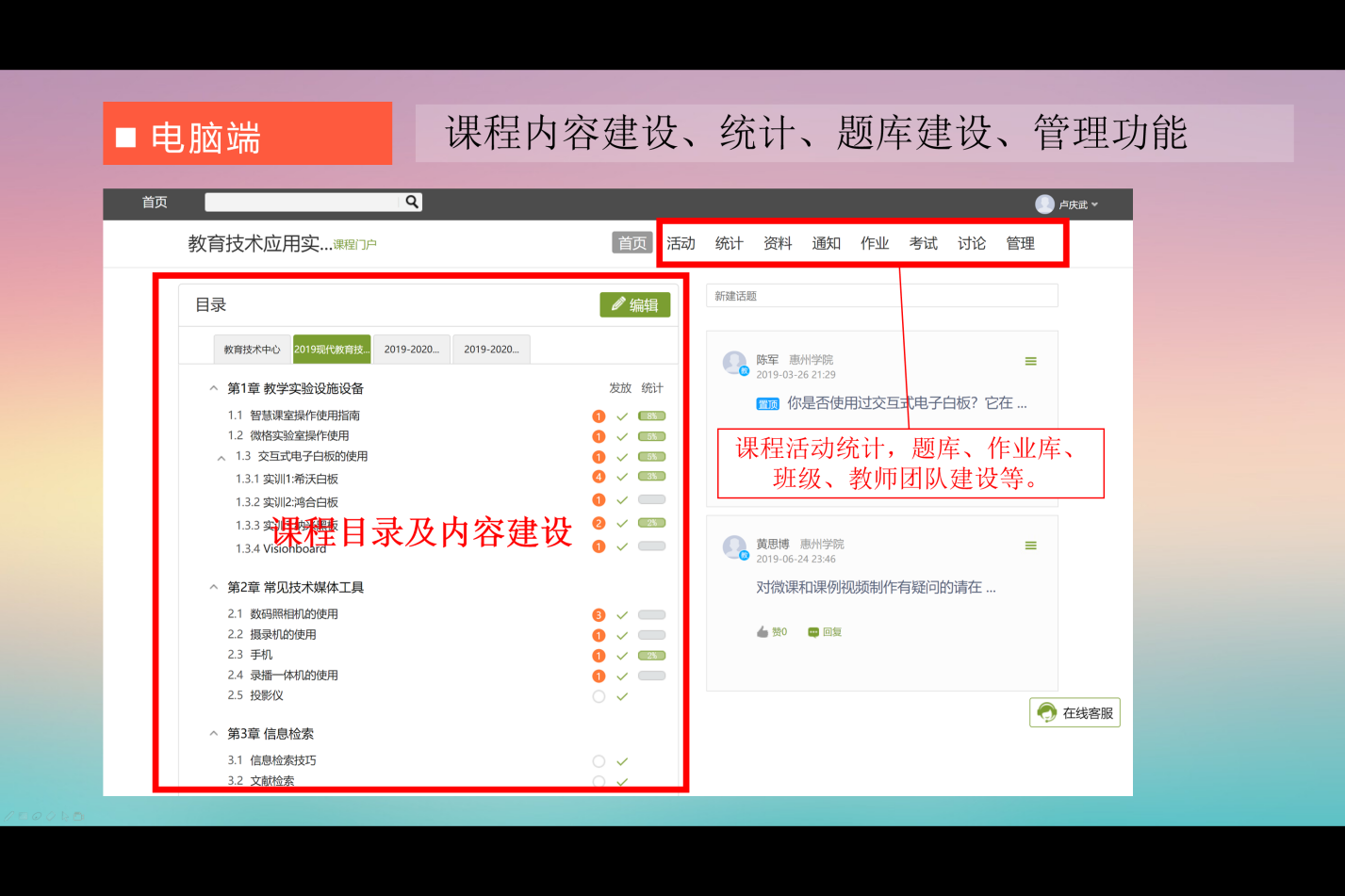Toggle the empty circle for 3.1 信息检索技巧
Viewport: 1345px width, 896px height.
pos(599,761)
